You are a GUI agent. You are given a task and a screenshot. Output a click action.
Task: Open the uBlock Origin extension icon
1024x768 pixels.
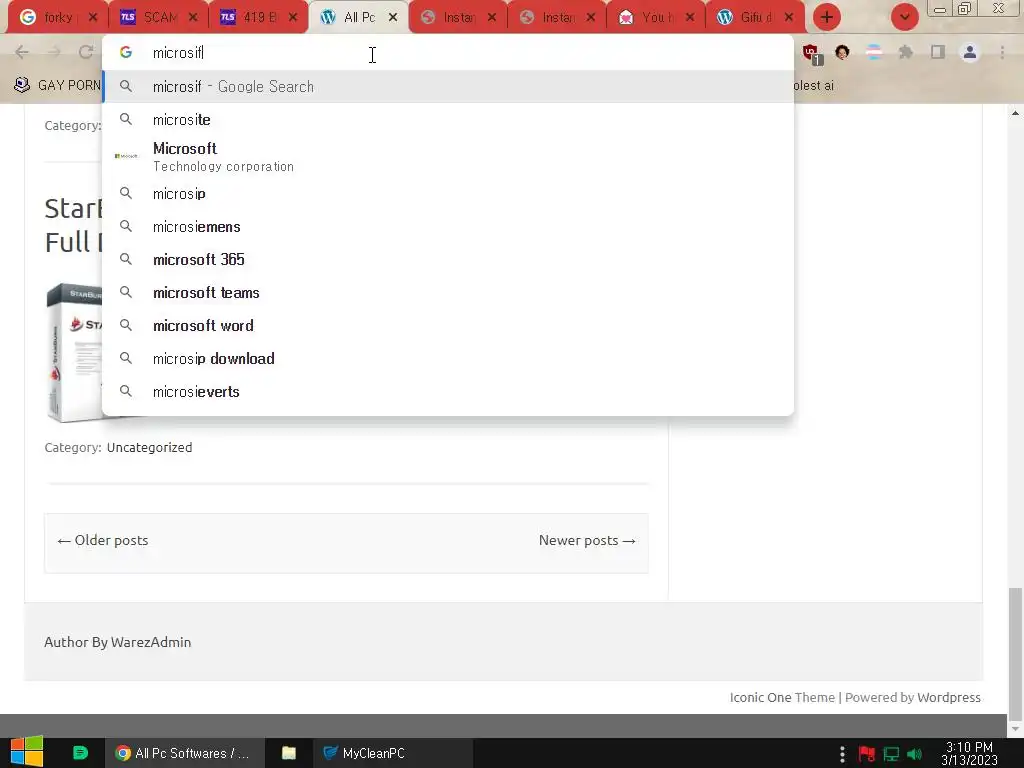point(812,54)
